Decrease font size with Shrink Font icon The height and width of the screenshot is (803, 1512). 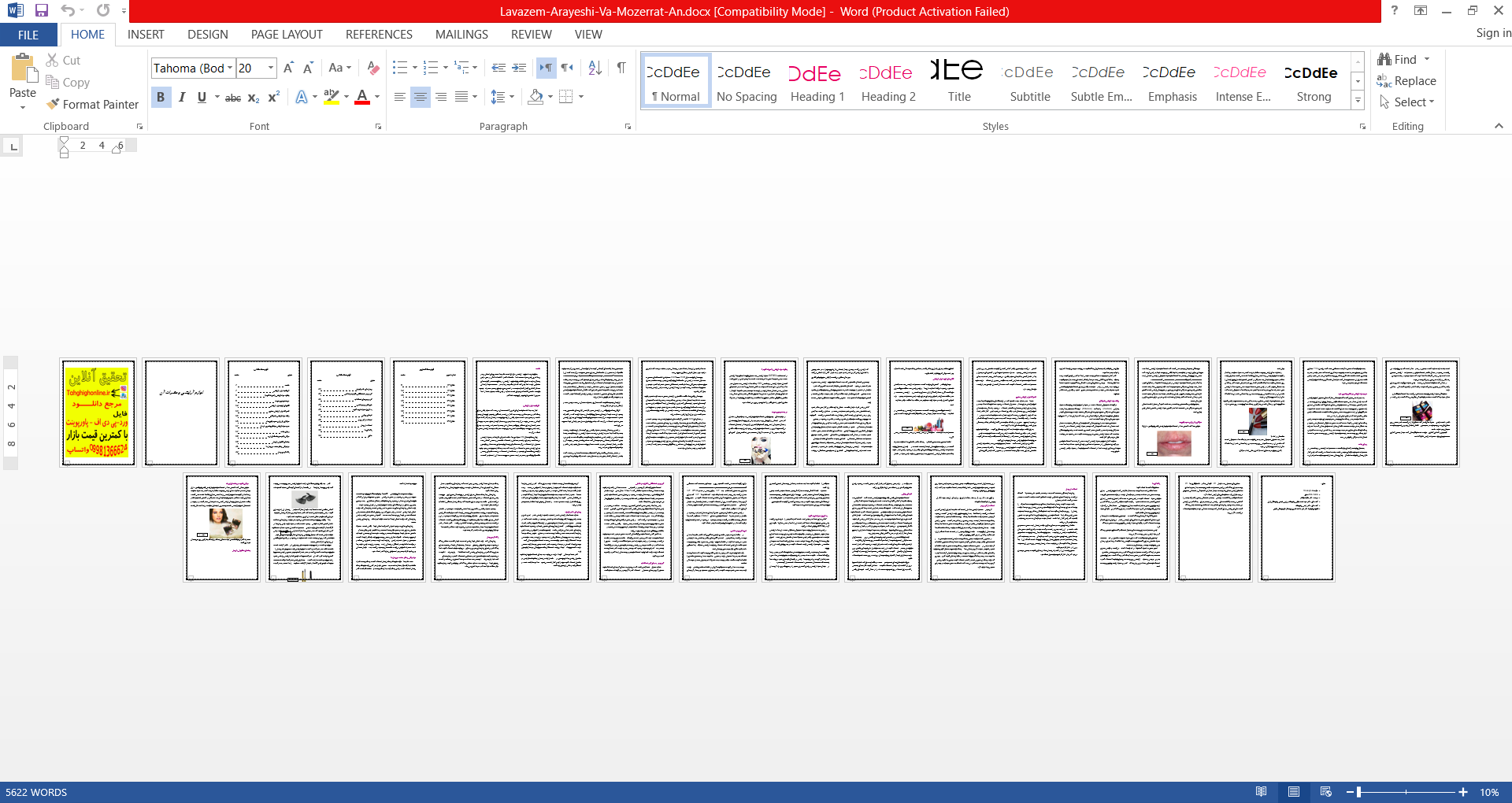coord(308,68)
